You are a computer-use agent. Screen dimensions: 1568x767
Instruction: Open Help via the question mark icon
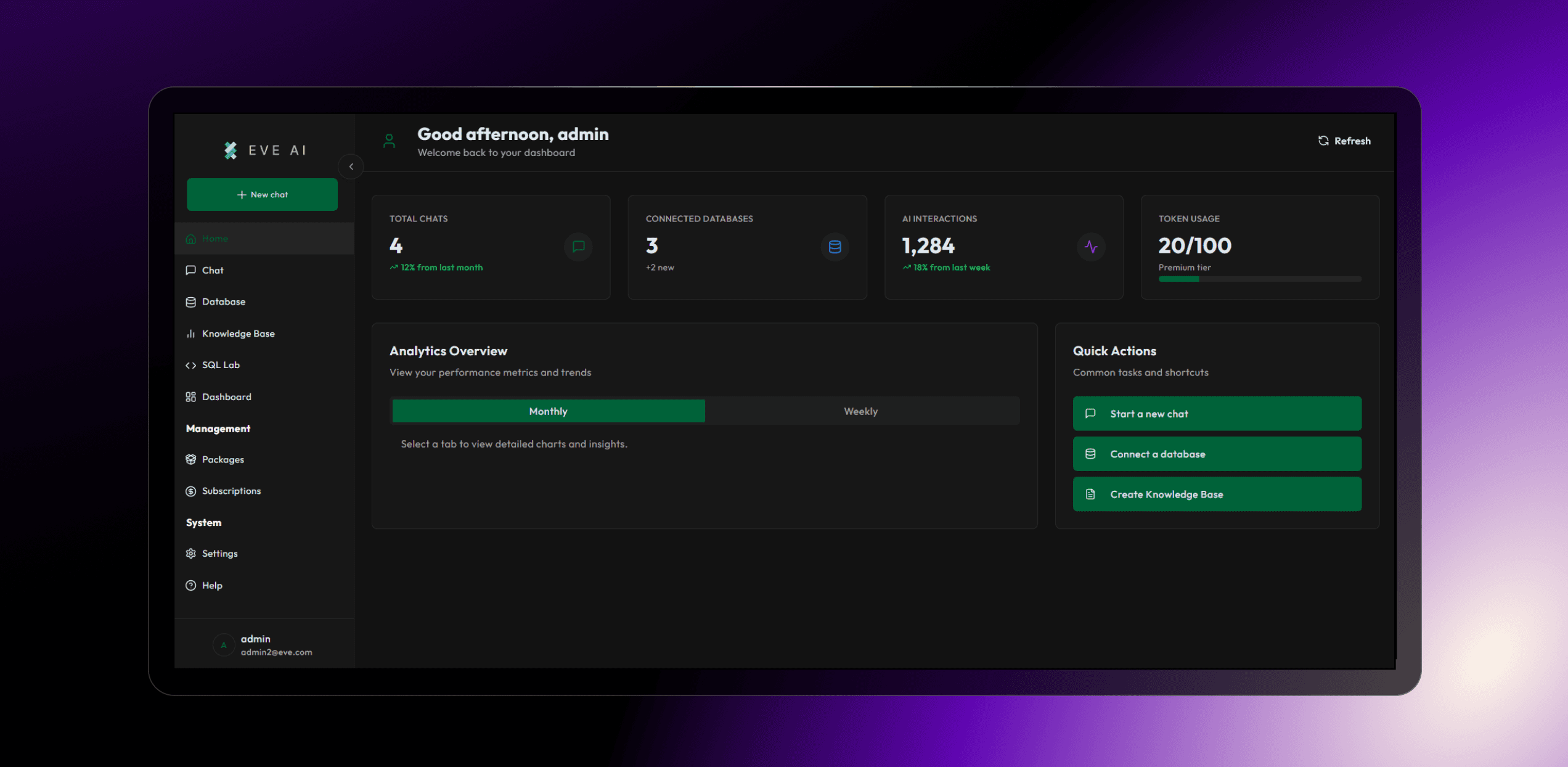pyautogui.click(x=191, y=586)
